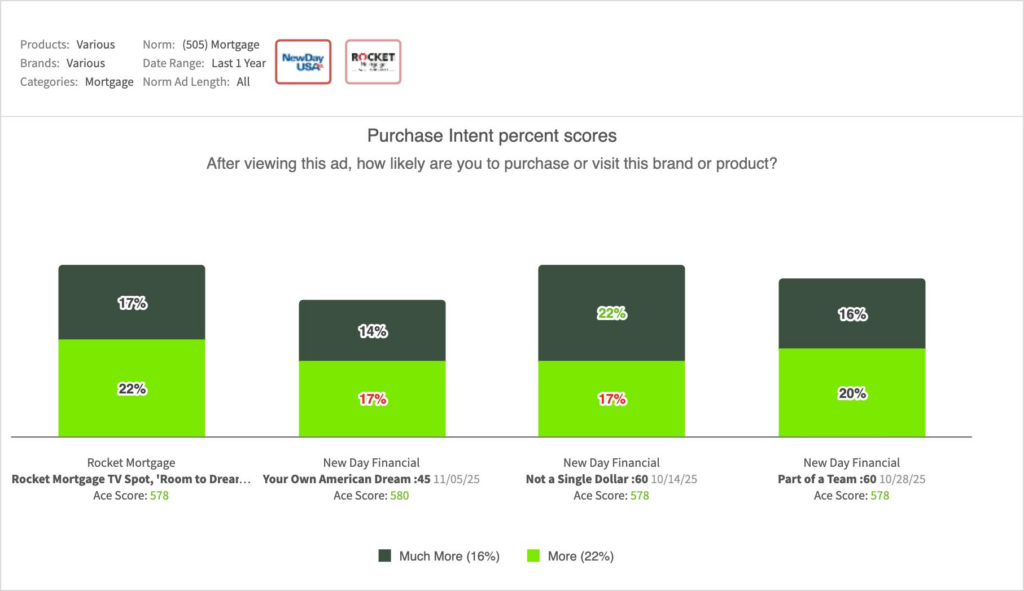Click the Rocket Mortgage 22% green bar segment
The width and height of the screenshot is (1024, 591).
click(131, 388)
